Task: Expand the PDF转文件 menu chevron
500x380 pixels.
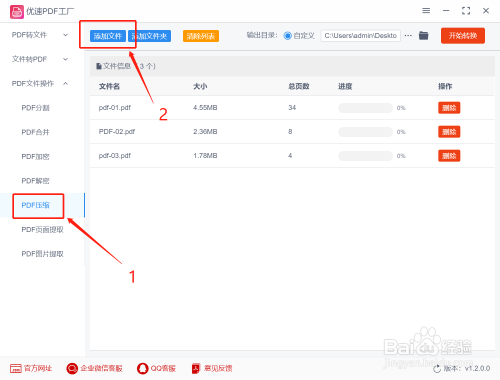Action: [66, 35]
